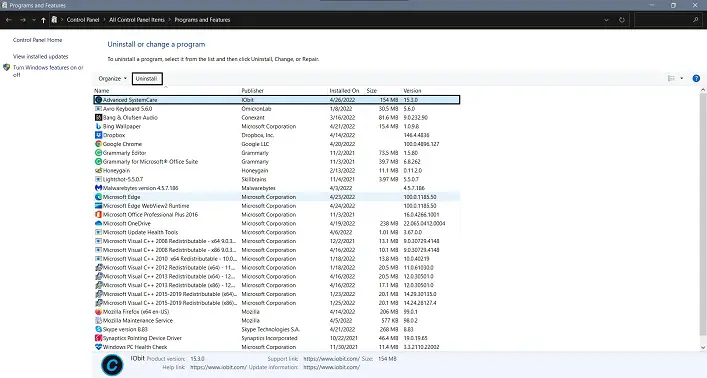
Task: Expand the chevron after All Control Panel Items
Action: [x=170, y=20]
